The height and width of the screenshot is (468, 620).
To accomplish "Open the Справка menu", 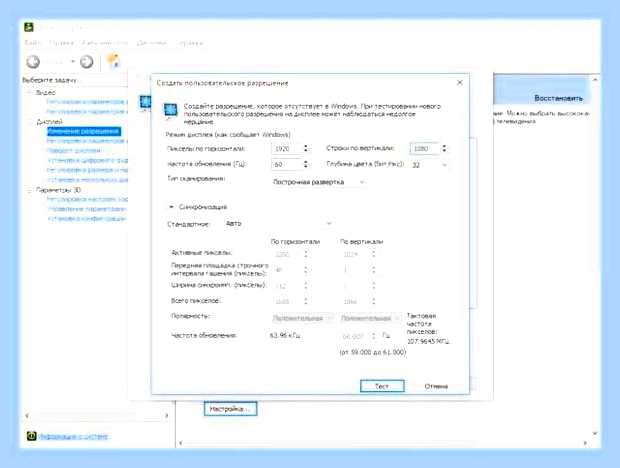I will 190,43.
